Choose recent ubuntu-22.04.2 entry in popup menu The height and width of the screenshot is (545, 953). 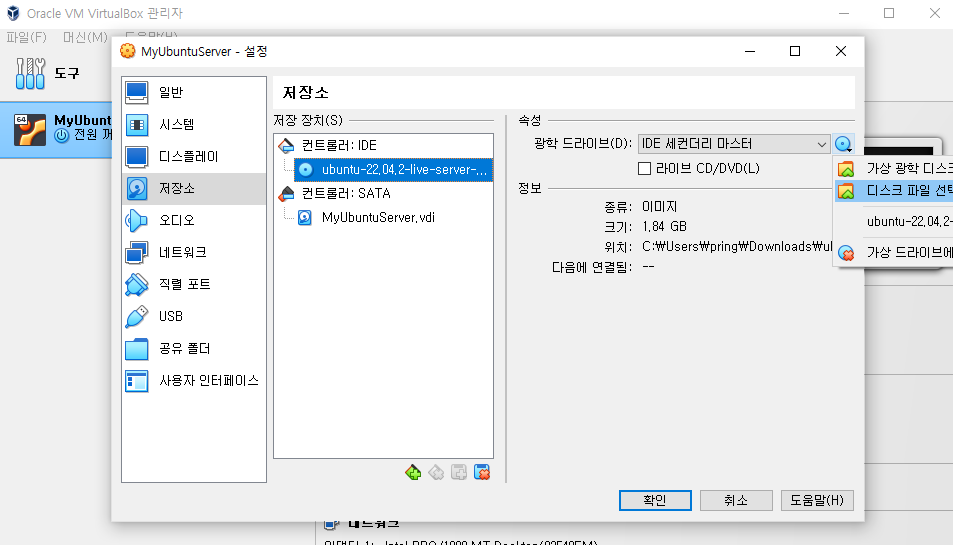[894, 221]
